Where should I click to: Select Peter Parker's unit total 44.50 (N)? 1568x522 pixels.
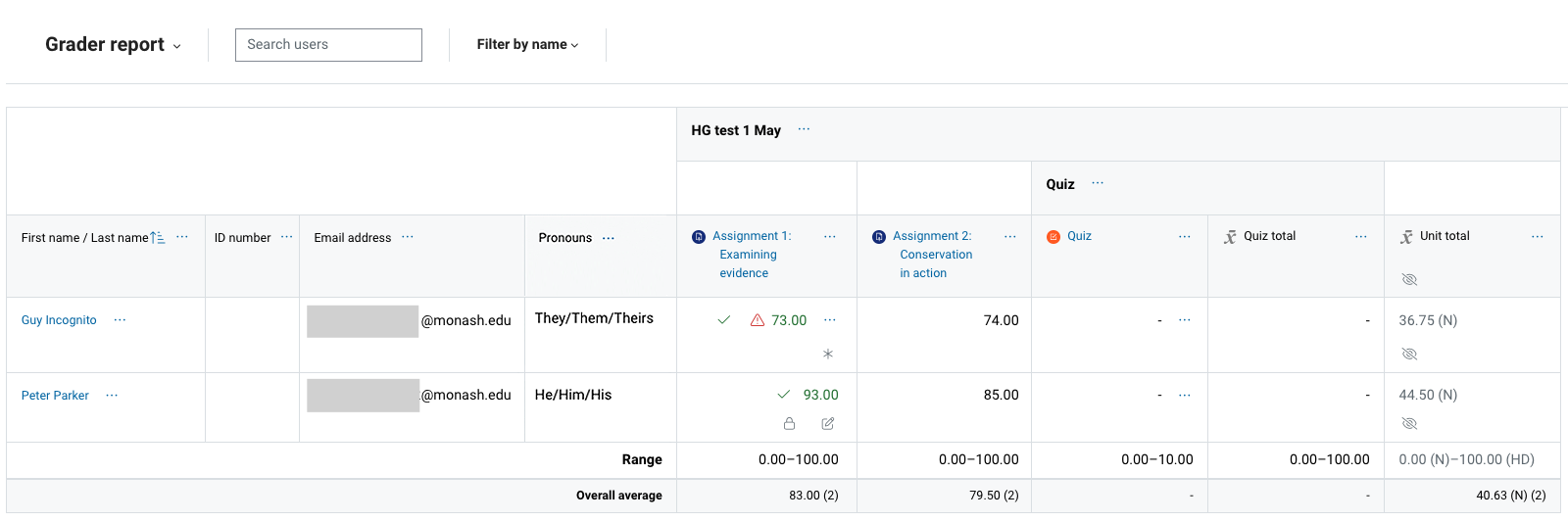point(1428,395)
